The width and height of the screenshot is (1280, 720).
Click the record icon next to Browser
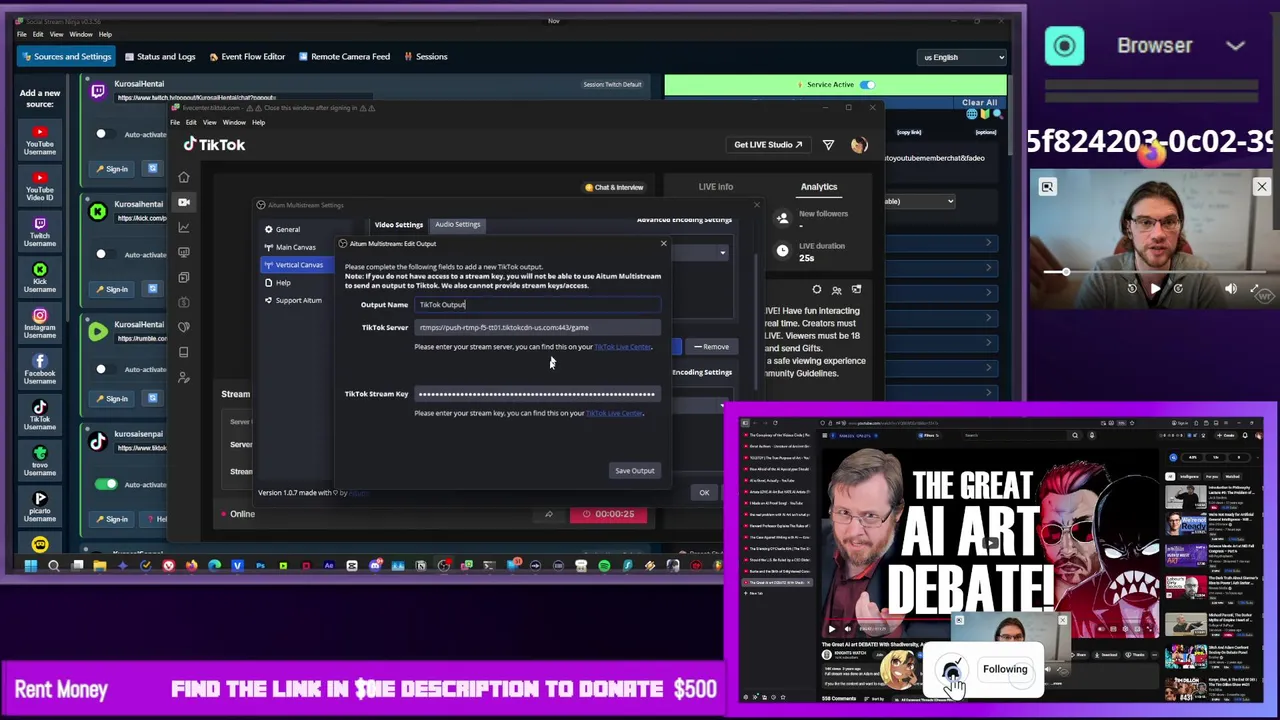[1064, 46]
